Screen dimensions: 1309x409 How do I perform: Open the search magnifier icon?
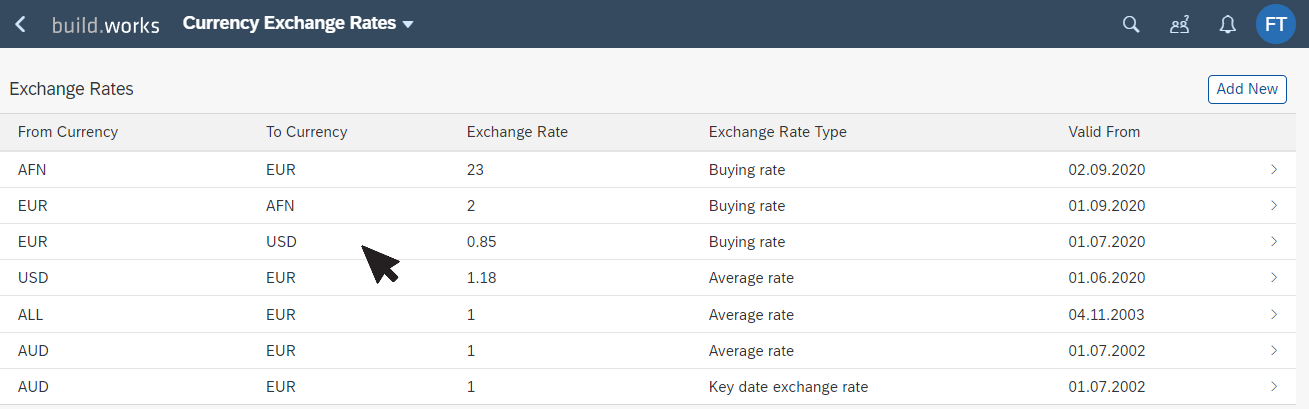click(1131, 24)
